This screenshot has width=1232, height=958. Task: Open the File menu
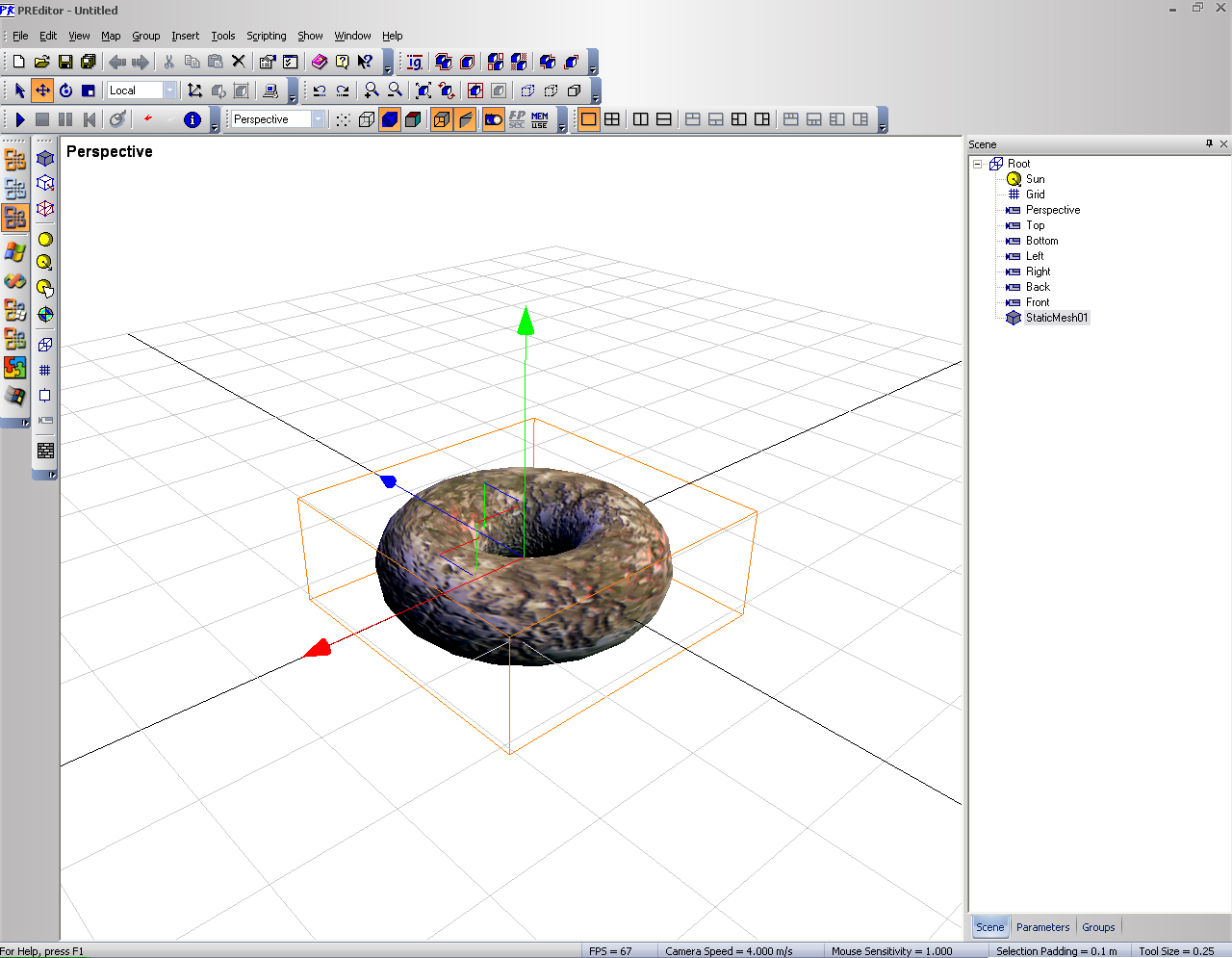click(20, 36)
